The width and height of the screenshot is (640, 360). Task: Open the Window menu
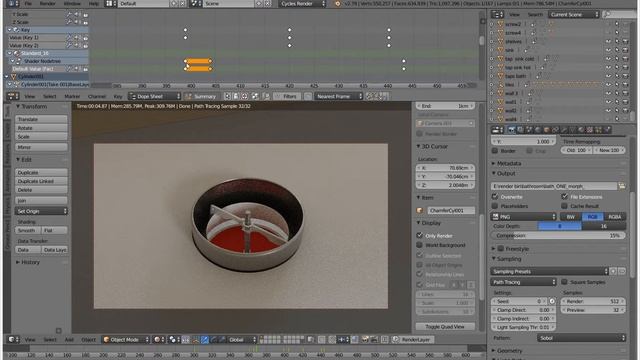[x=72, y=3]
